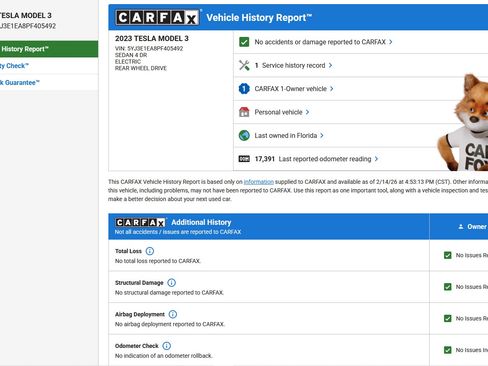Click the REAR WHEEL DRIVE spec line
Viewport: 488px width, 366px height.
(x=141, y=68)
